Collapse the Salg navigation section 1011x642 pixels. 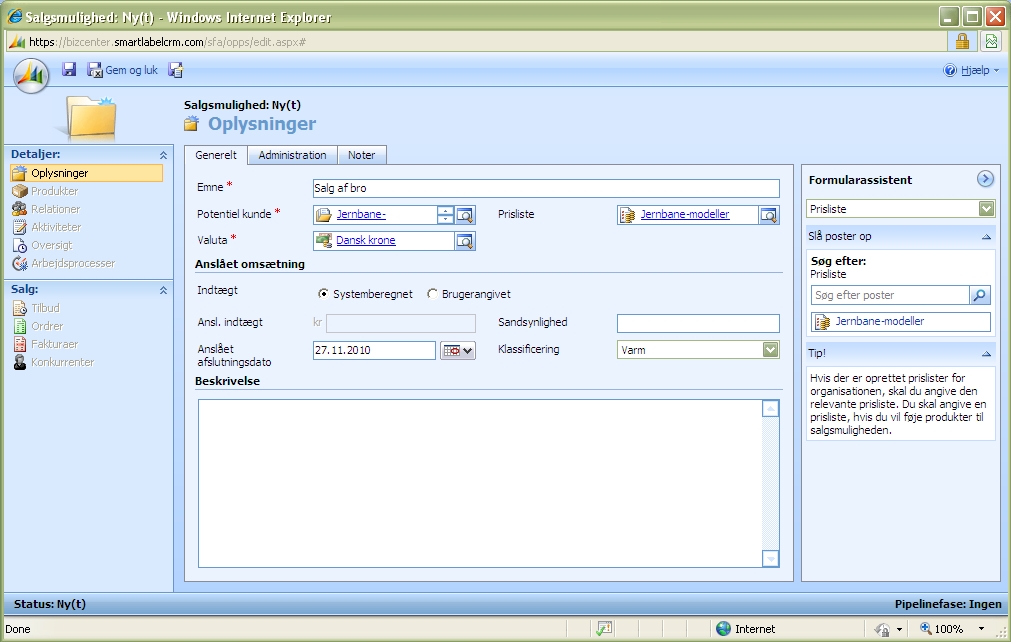(x=163, y=290)
